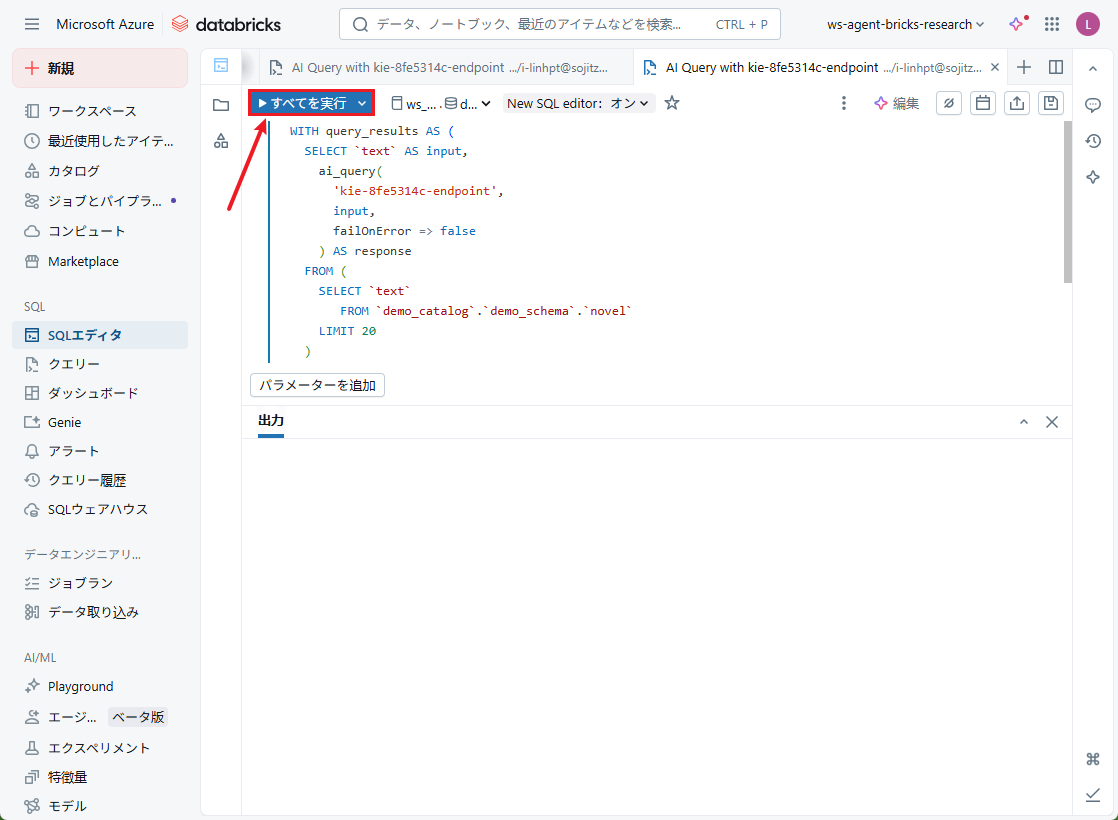This screenshot has height=820, width=1118.
Task: Click the 新規 create button
Action: [99, 68]
